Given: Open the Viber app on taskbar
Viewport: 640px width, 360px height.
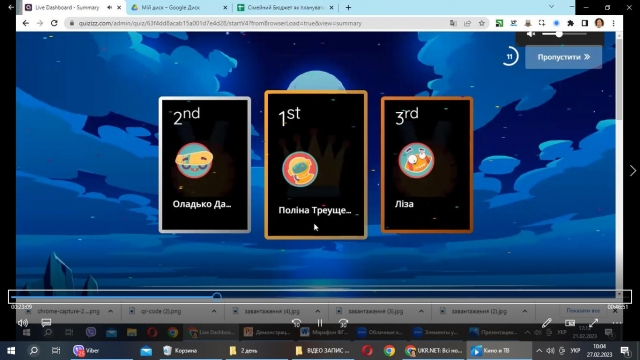Looking at the screenshot, I should point(86,351).
